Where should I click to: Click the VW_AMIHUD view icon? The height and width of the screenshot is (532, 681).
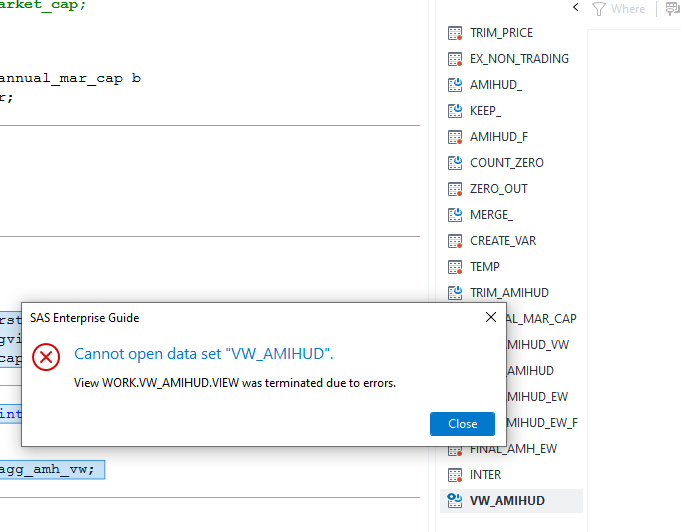(455, 501)
